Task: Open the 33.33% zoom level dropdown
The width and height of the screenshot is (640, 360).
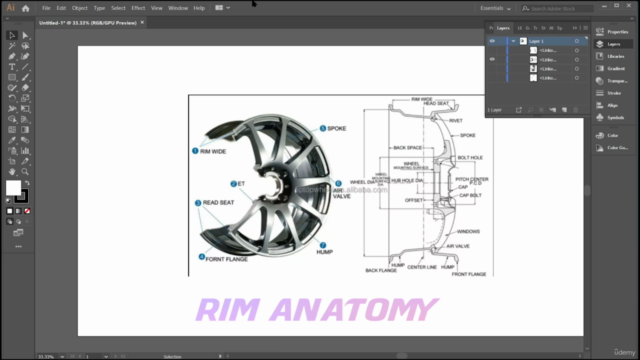Action: [x=62, y=356]
